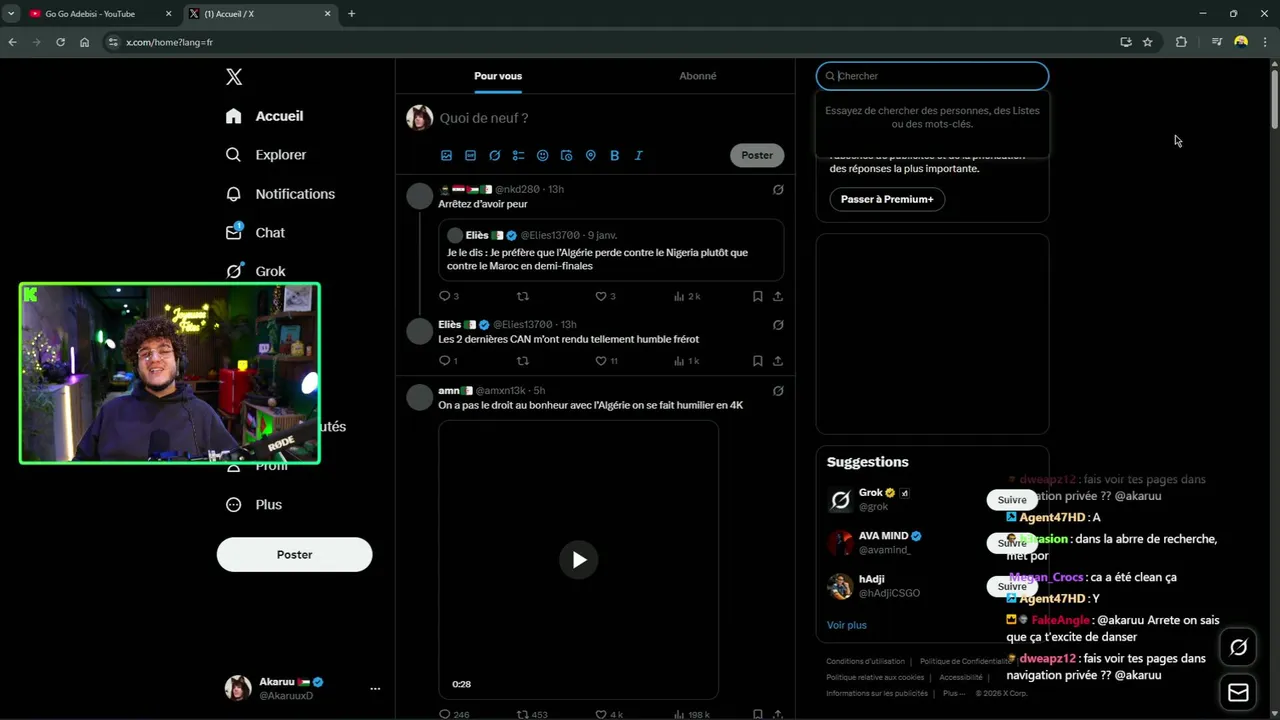1280x720 pixels.
Task: Click the small Poster submit button
Action: pyautogui.click(x=757, y=155)
